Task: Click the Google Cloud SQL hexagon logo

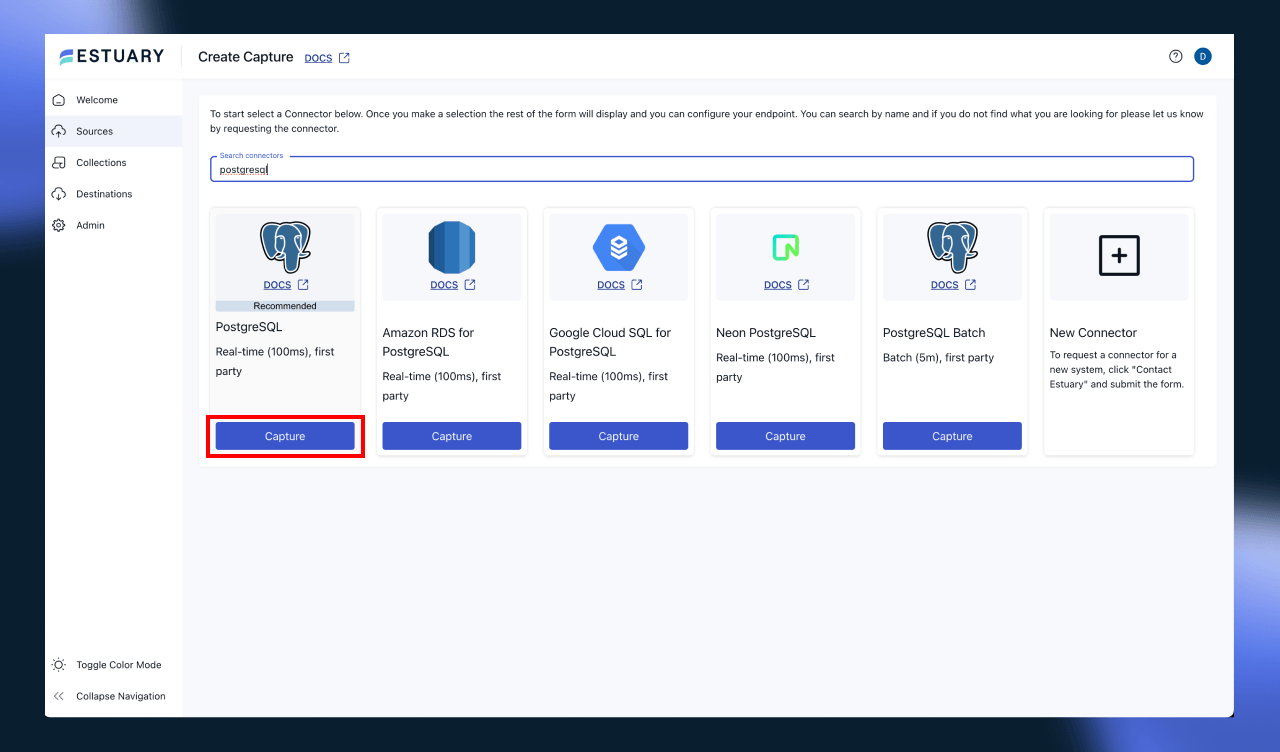Action: click(x=619, y=247)
